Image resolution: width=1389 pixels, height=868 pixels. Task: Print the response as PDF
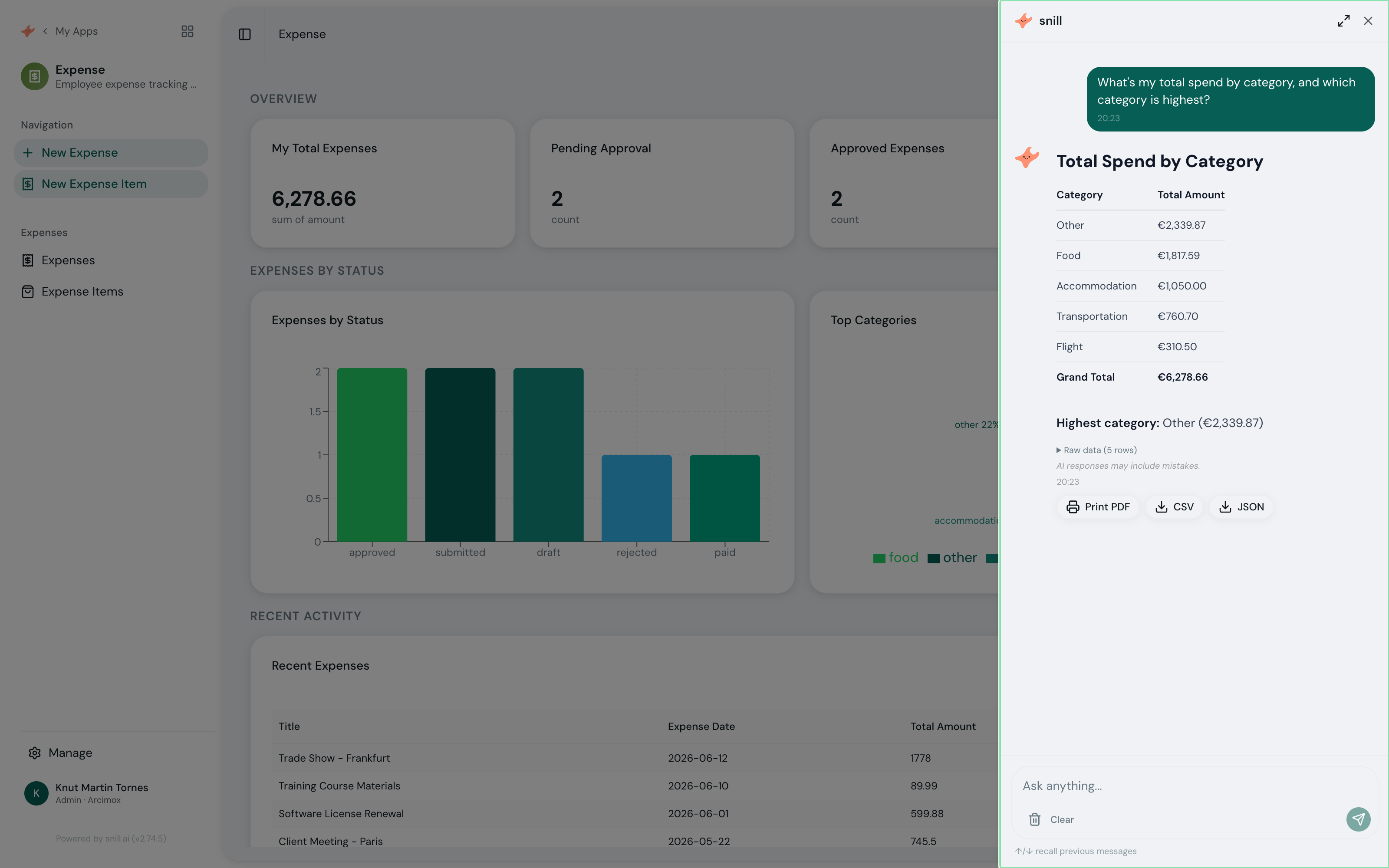[x=1097, y=507]
